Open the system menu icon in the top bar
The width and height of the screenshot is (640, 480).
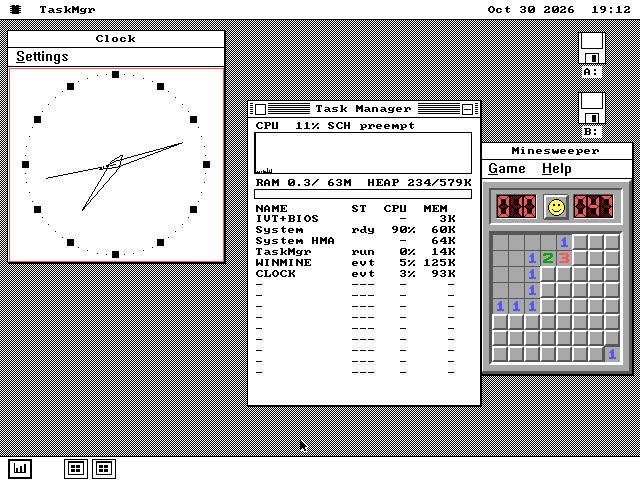tap(16, 9)
